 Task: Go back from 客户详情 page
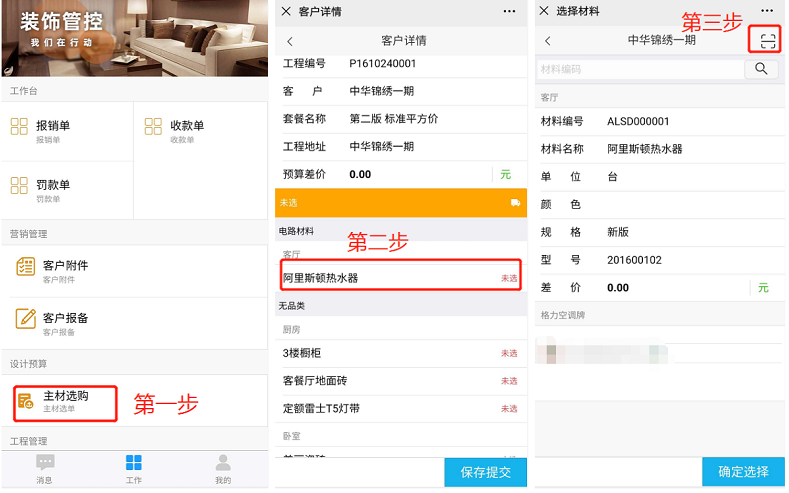click(290, 41)
